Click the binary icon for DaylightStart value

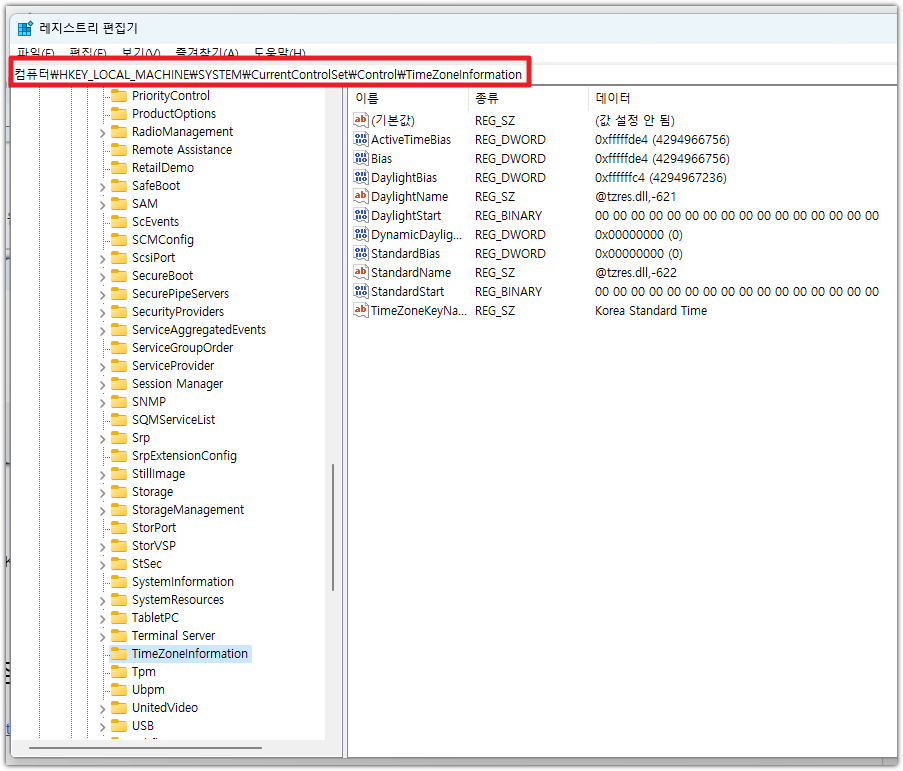coord(361,216)
